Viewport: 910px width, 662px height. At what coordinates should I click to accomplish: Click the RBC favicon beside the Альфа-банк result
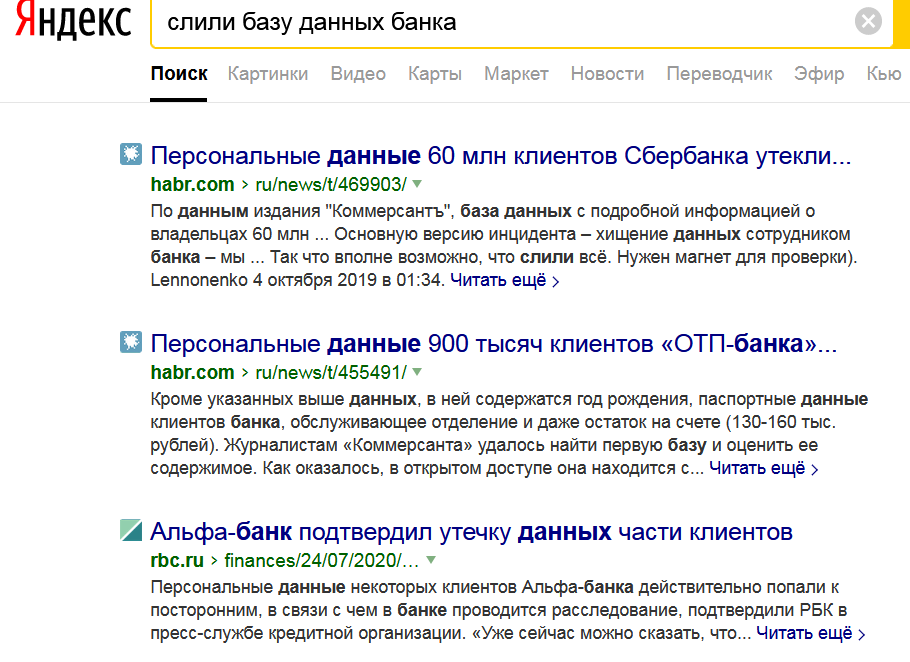[131, 530]
